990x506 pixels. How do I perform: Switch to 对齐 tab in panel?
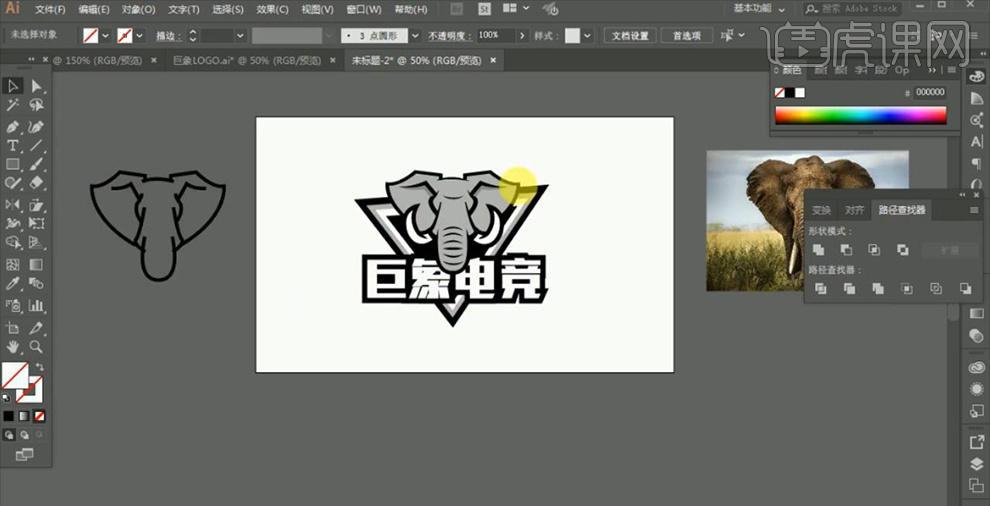click(854, 210)
